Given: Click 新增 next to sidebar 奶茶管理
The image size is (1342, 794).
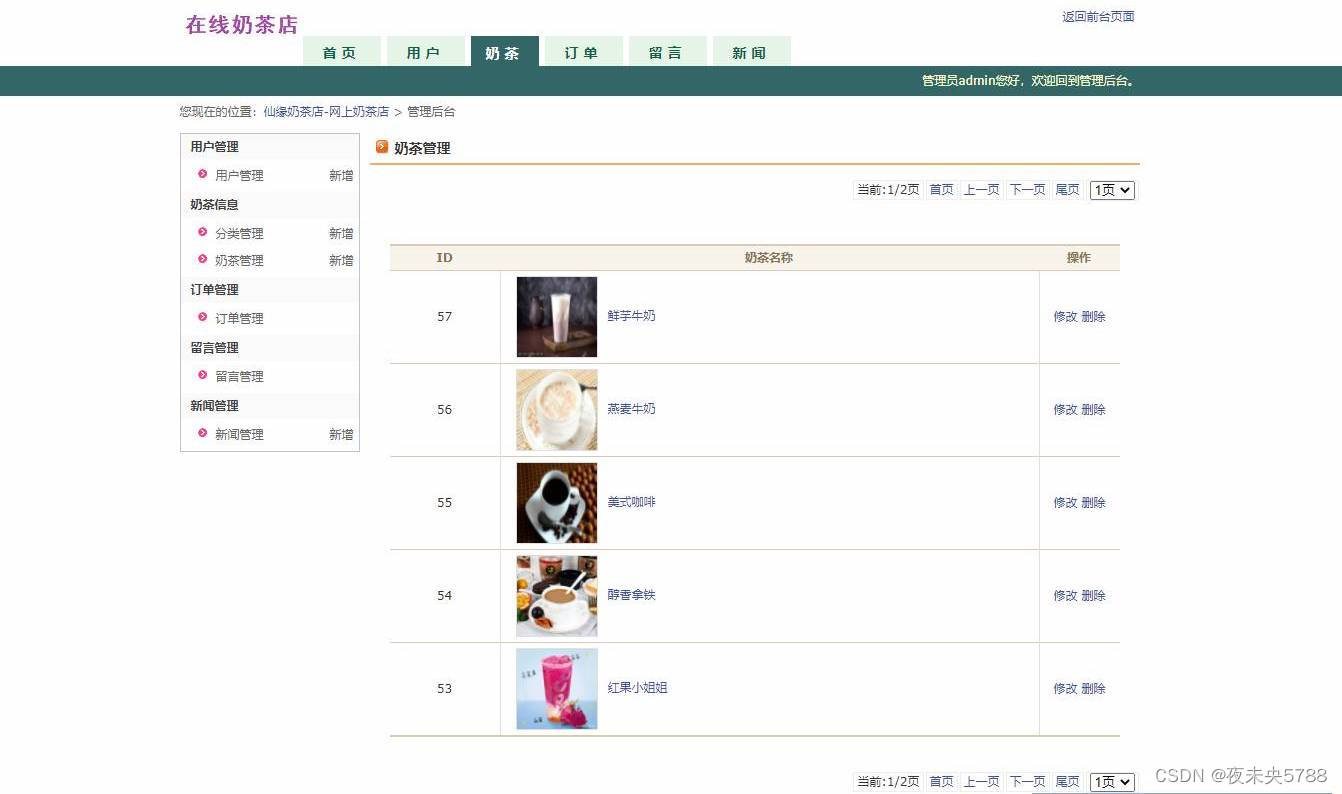Looking at the screenshot, I should (341, 260).
